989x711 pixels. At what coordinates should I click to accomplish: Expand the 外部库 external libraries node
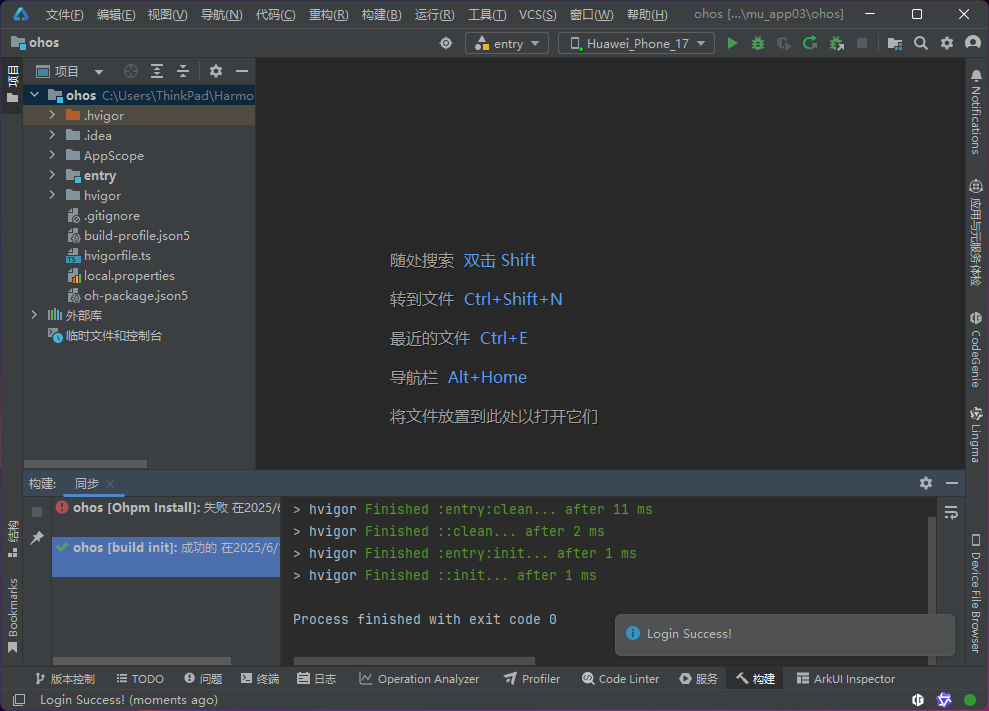35,315
